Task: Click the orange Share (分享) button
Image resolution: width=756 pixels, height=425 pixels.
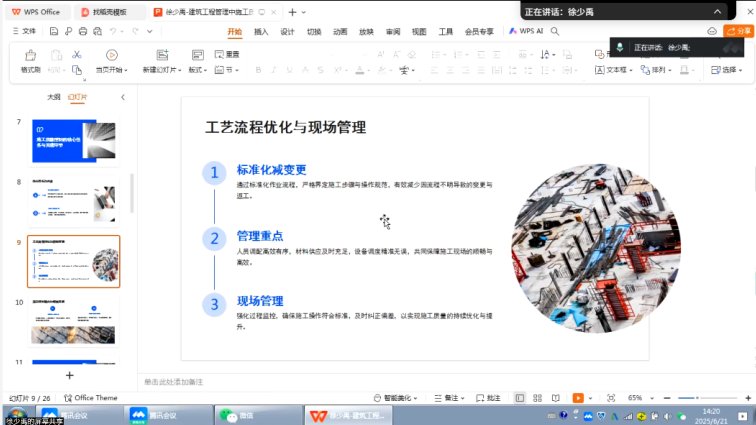Action: pos(739,31)
